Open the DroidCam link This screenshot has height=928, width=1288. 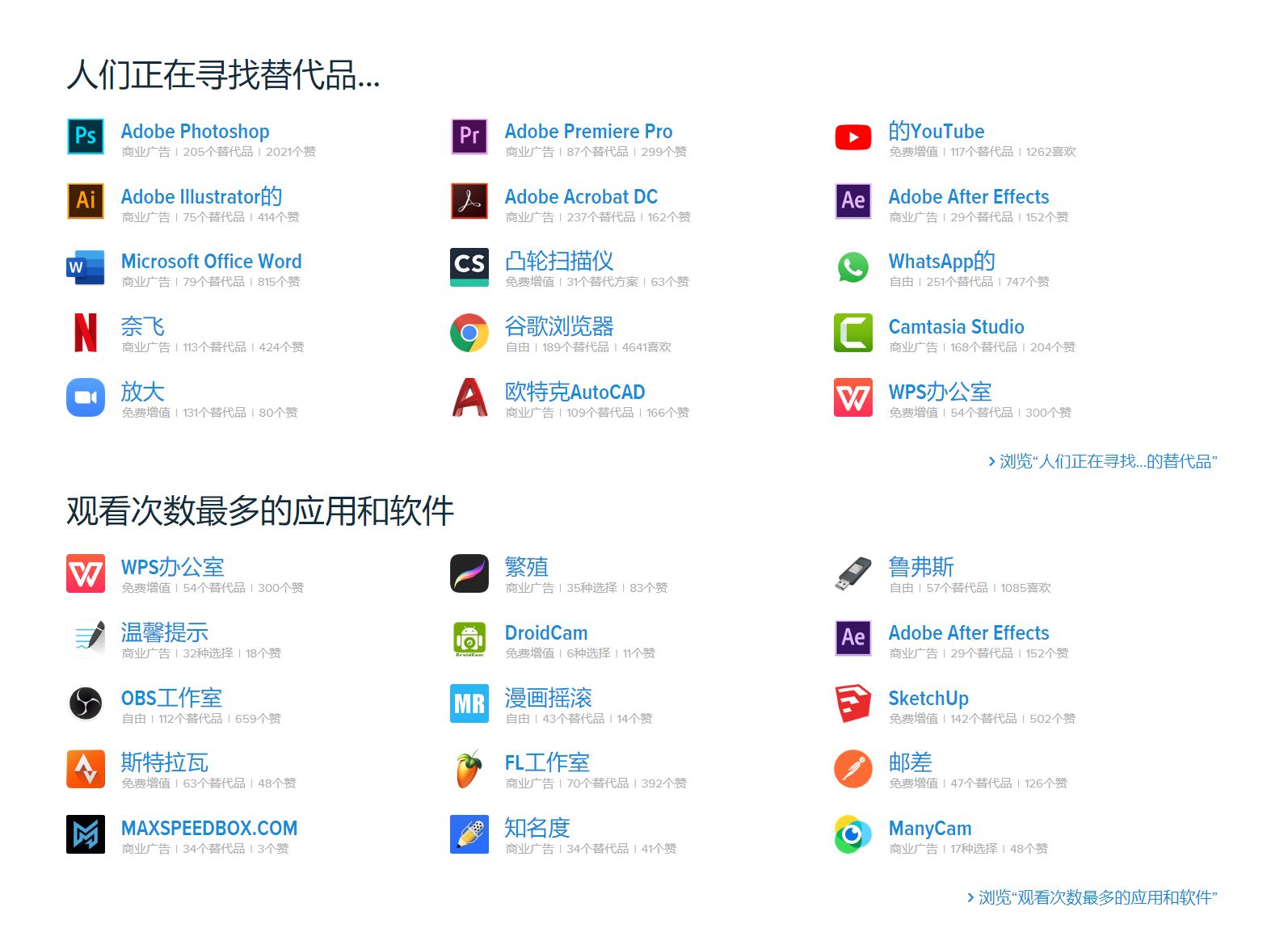[546, 632]
